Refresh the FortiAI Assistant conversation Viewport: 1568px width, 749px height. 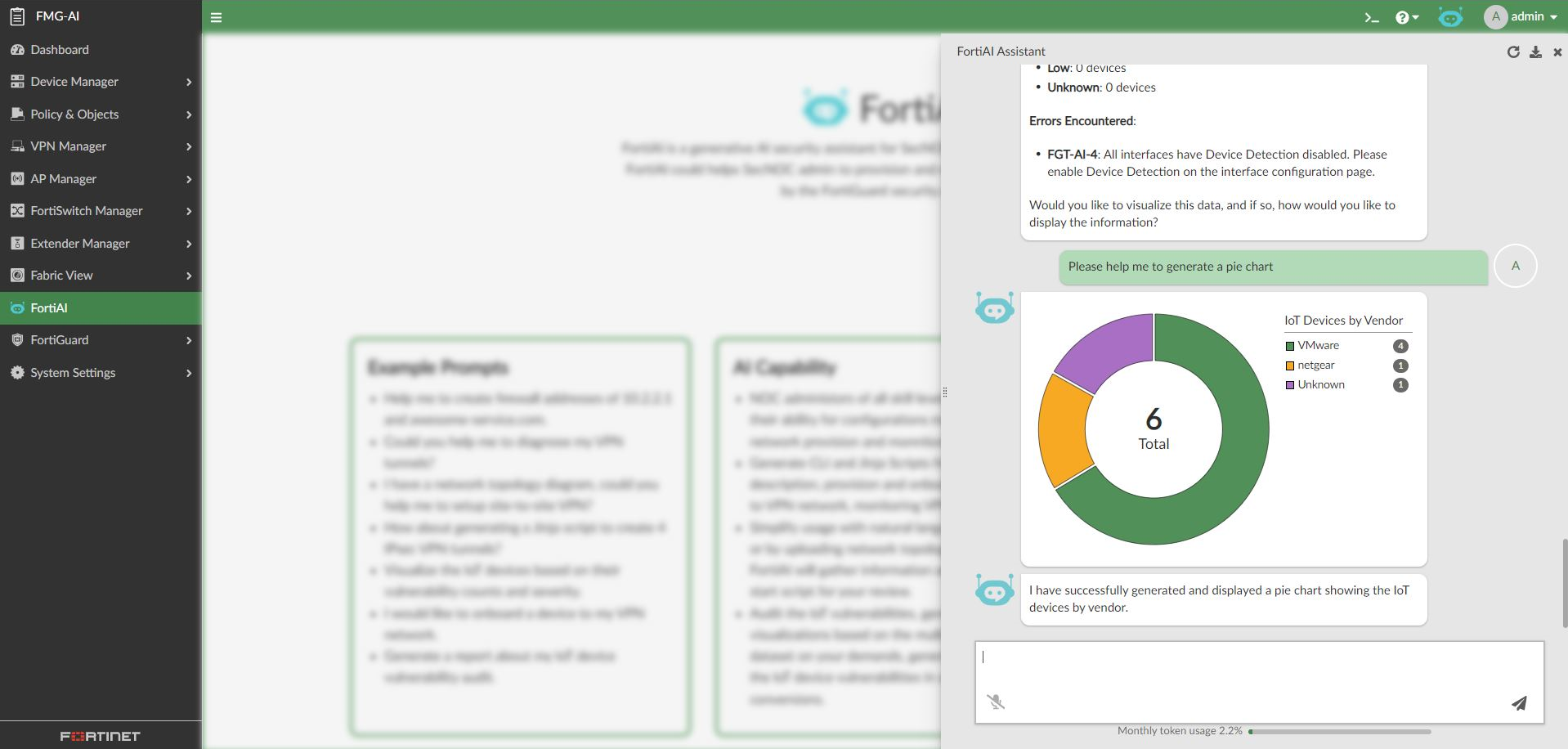[1513, 51]
